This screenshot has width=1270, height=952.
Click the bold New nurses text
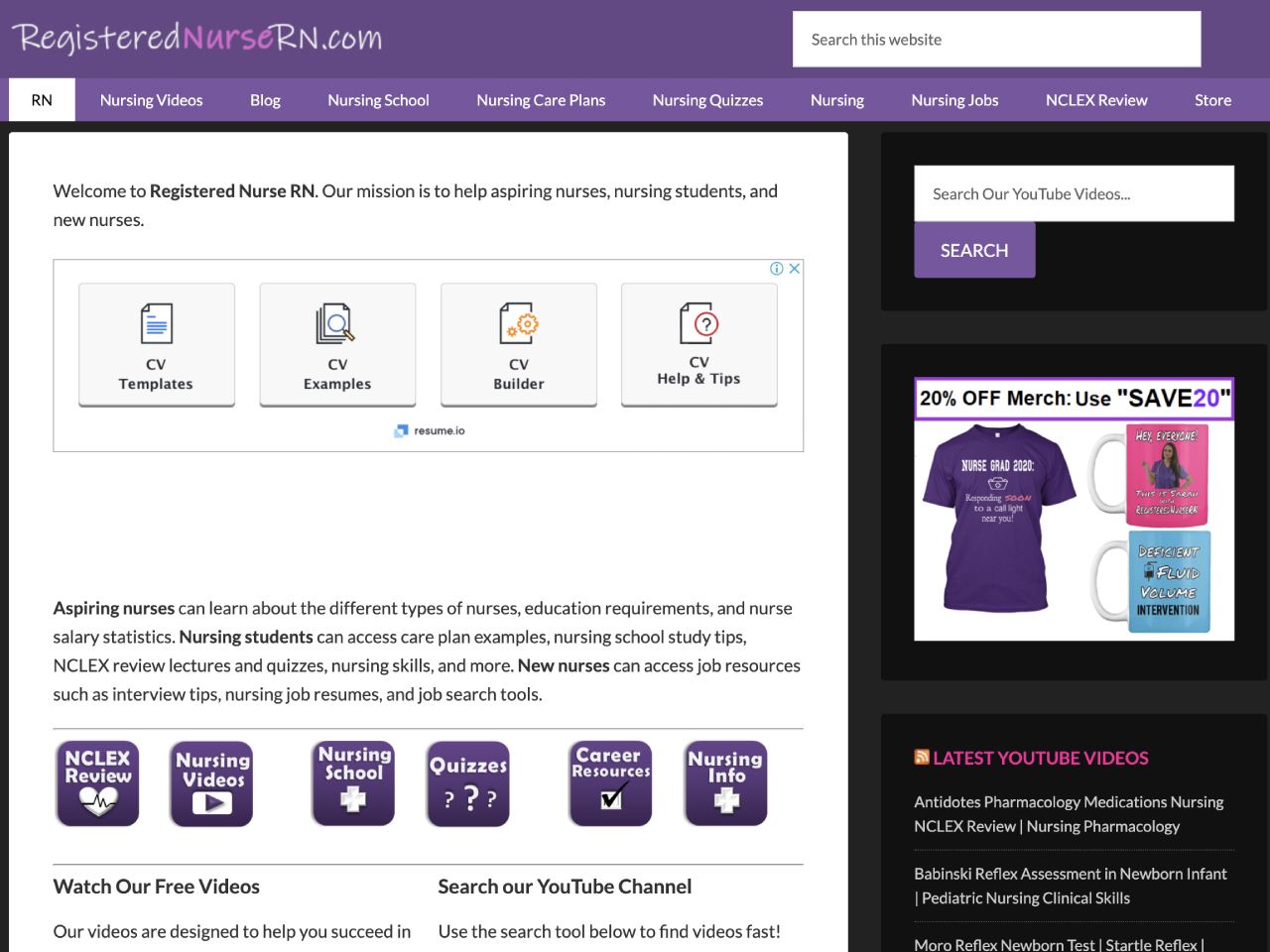coord(564,665)
